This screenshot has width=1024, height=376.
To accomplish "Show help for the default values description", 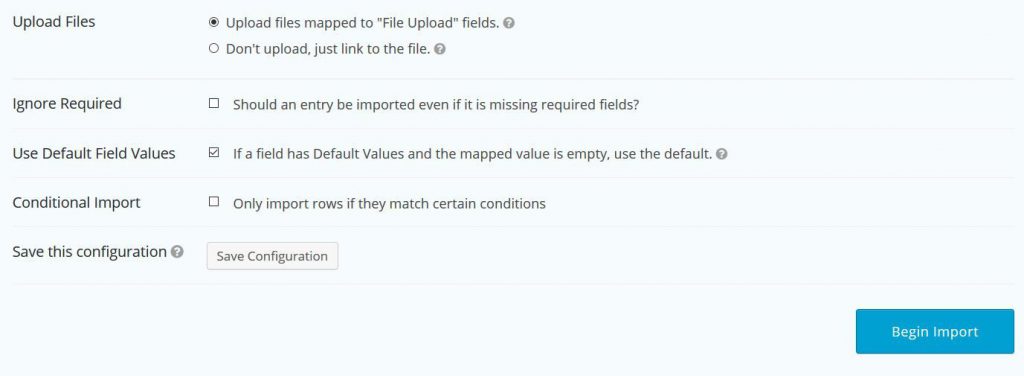I will (722, 154).
